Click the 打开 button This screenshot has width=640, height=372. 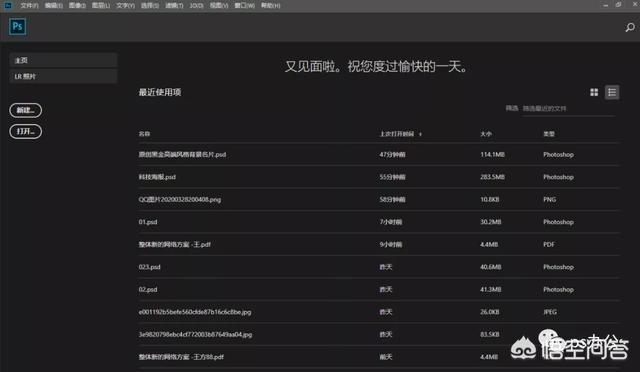(x=25, y=131)
